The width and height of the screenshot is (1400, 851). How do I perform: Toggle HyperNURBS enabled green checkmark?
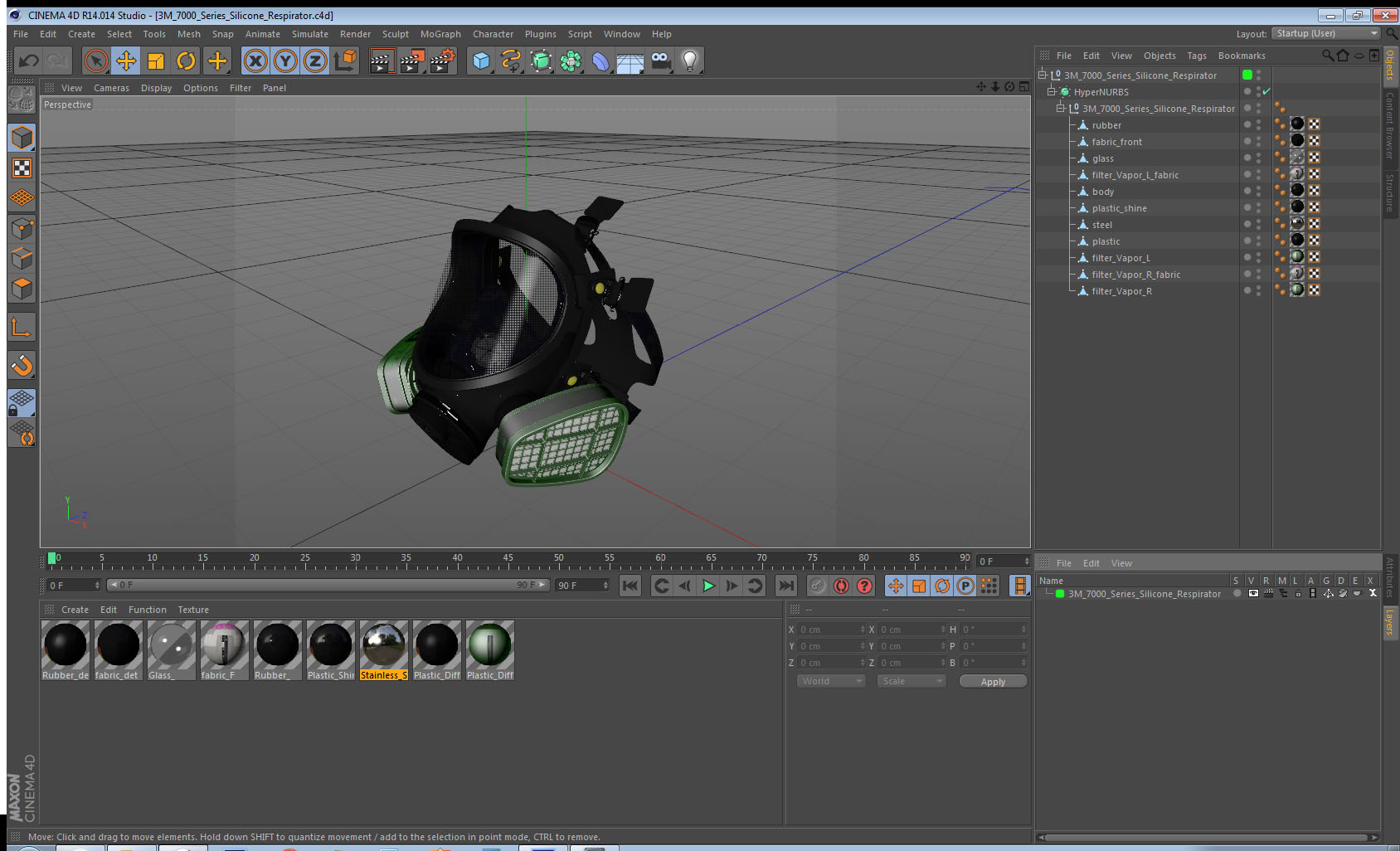(x=1266, y=91)
